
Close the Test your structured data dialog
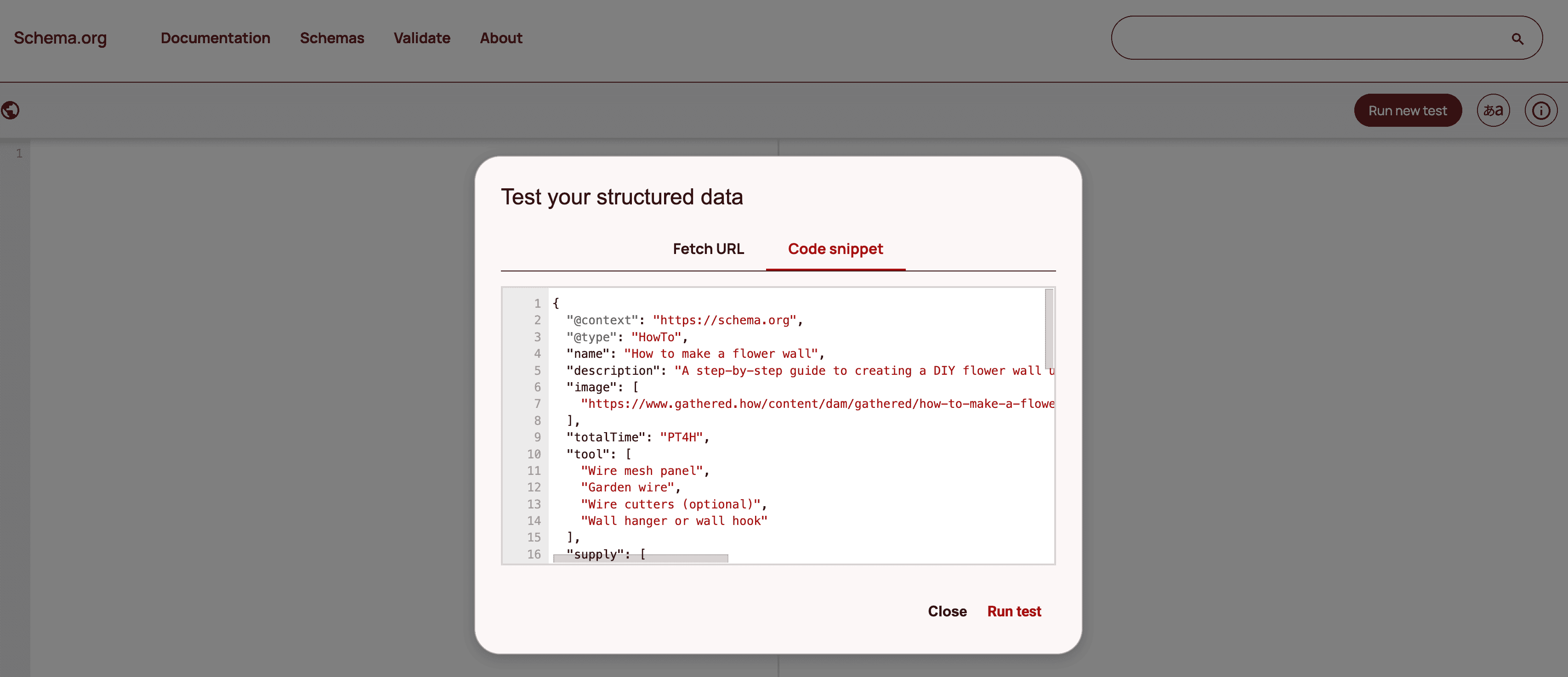coord(947,611)
